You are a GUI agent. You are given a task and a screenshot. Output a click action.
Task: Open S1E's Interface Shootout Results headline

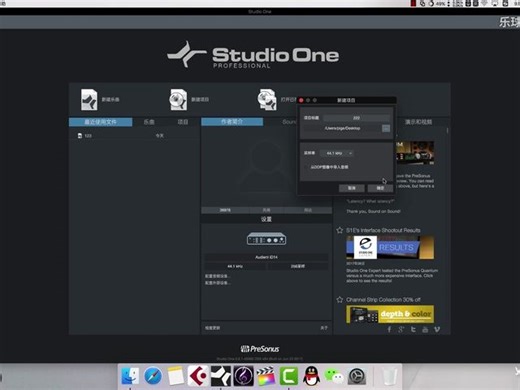point(383,230)
